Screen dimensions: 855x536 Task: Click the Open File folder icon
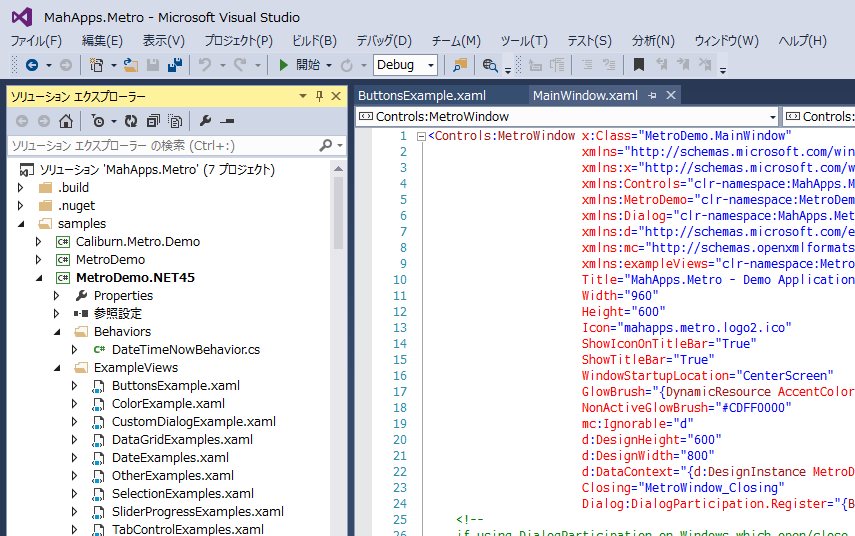(x=131, y=65)
